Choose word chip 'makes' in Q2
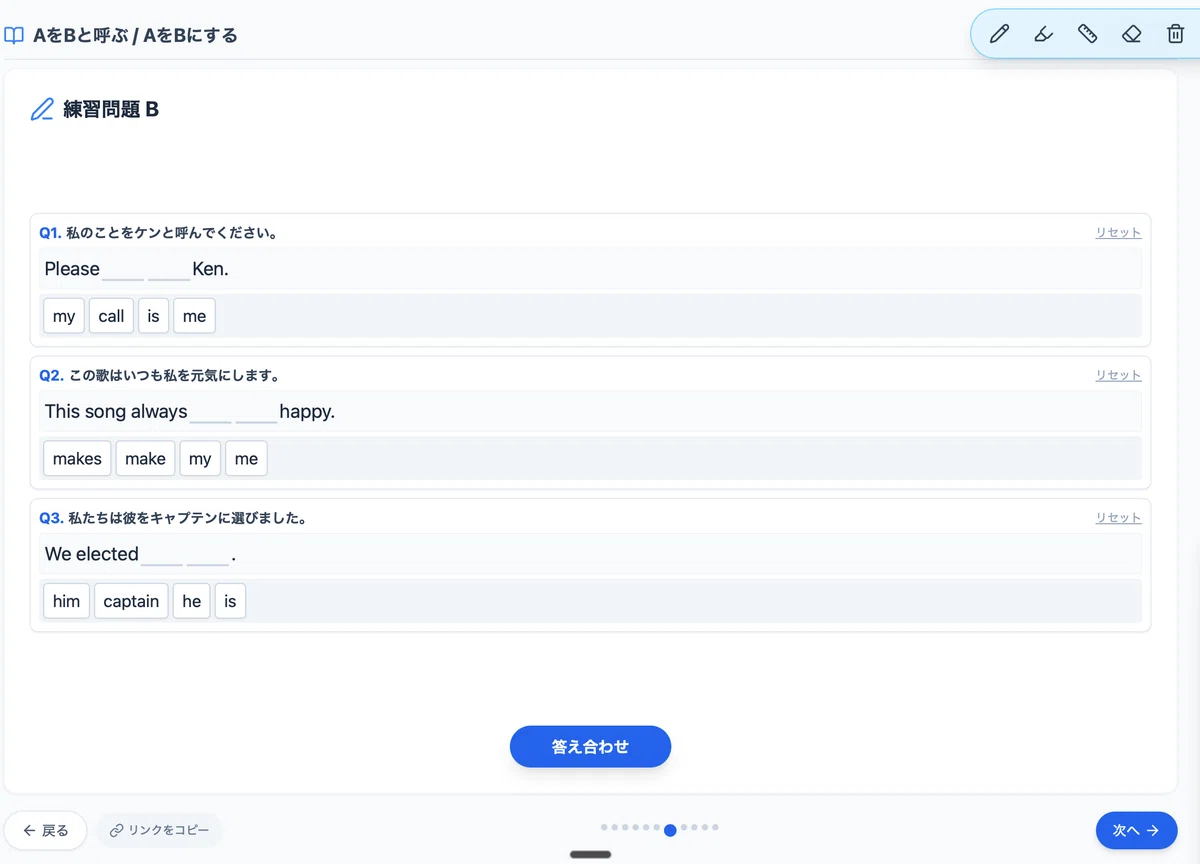1200x864 pixels. pyautogui.click(x=77, y=459)
